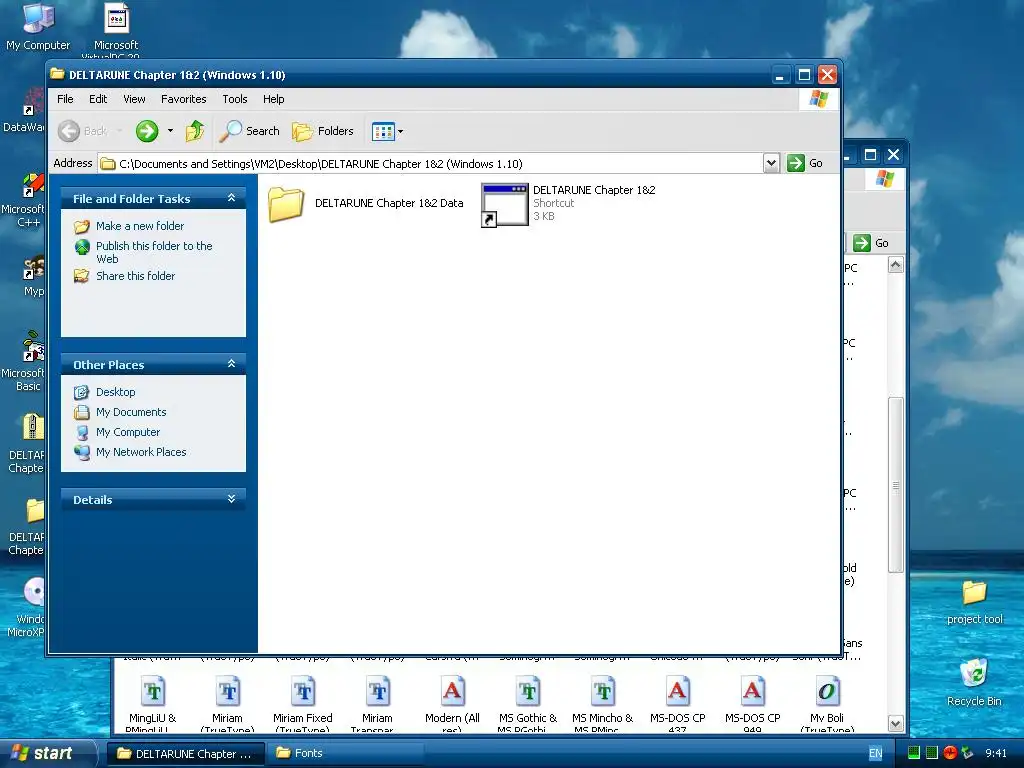Open the Favorites menu
This screenshot has height=768, width=1024.
pos(184,99)
